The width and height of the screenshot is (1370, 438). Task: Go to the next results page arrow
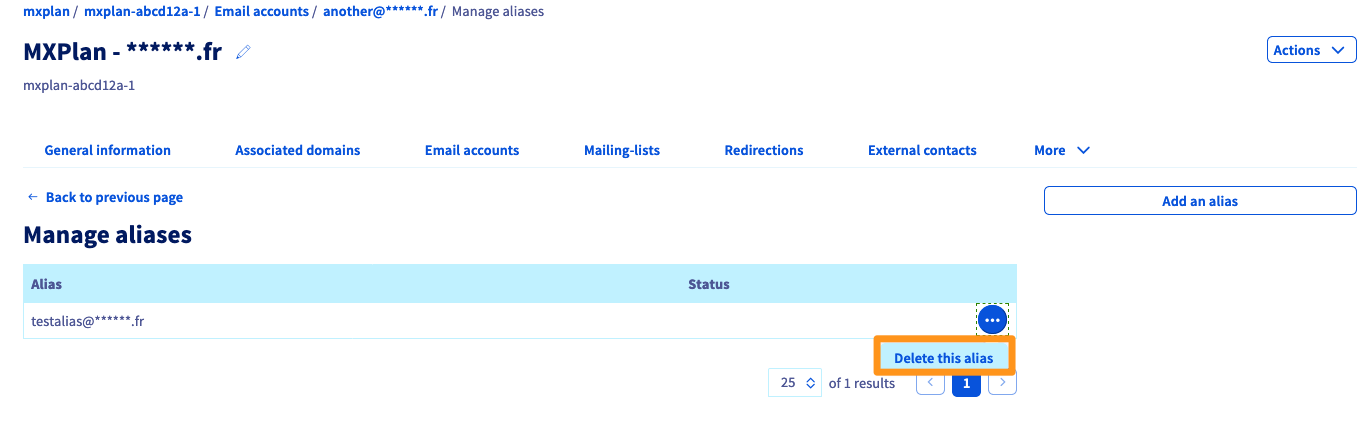click(1002, 383)
